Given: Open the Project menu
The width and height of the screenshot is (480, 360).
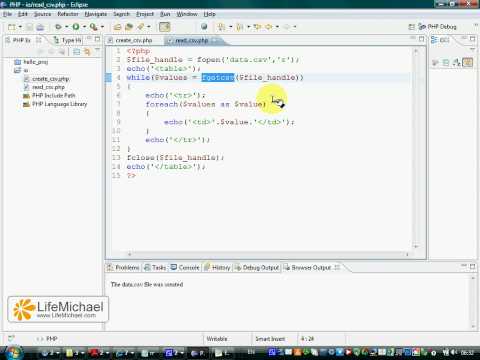Looking at the screenshot, I should point(145,14).
